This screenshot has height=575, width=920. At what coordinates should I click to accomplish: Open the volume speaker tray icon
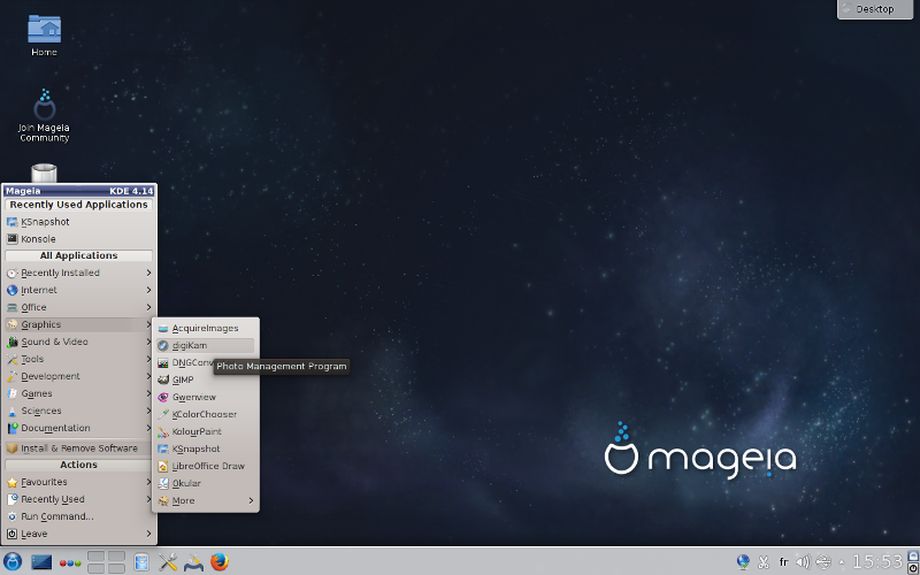point(802,562)
